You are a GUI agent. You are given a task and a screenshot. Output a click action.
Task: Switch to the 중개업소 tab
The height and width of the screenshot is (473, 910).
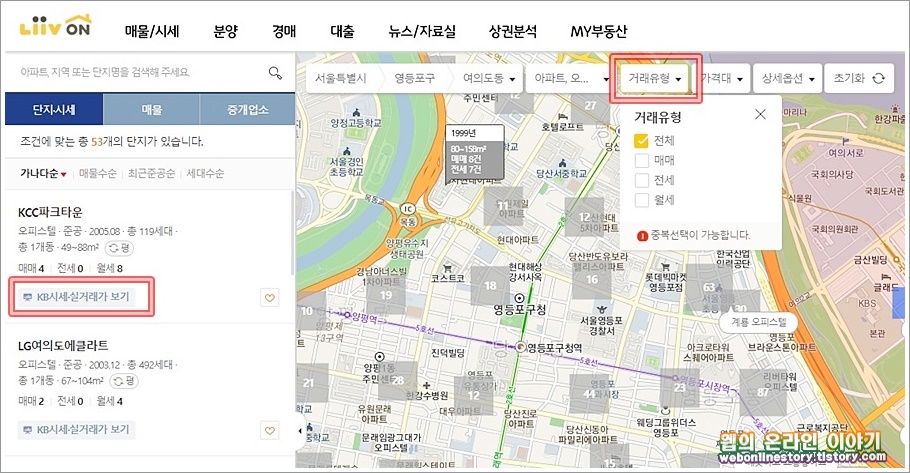248,109
